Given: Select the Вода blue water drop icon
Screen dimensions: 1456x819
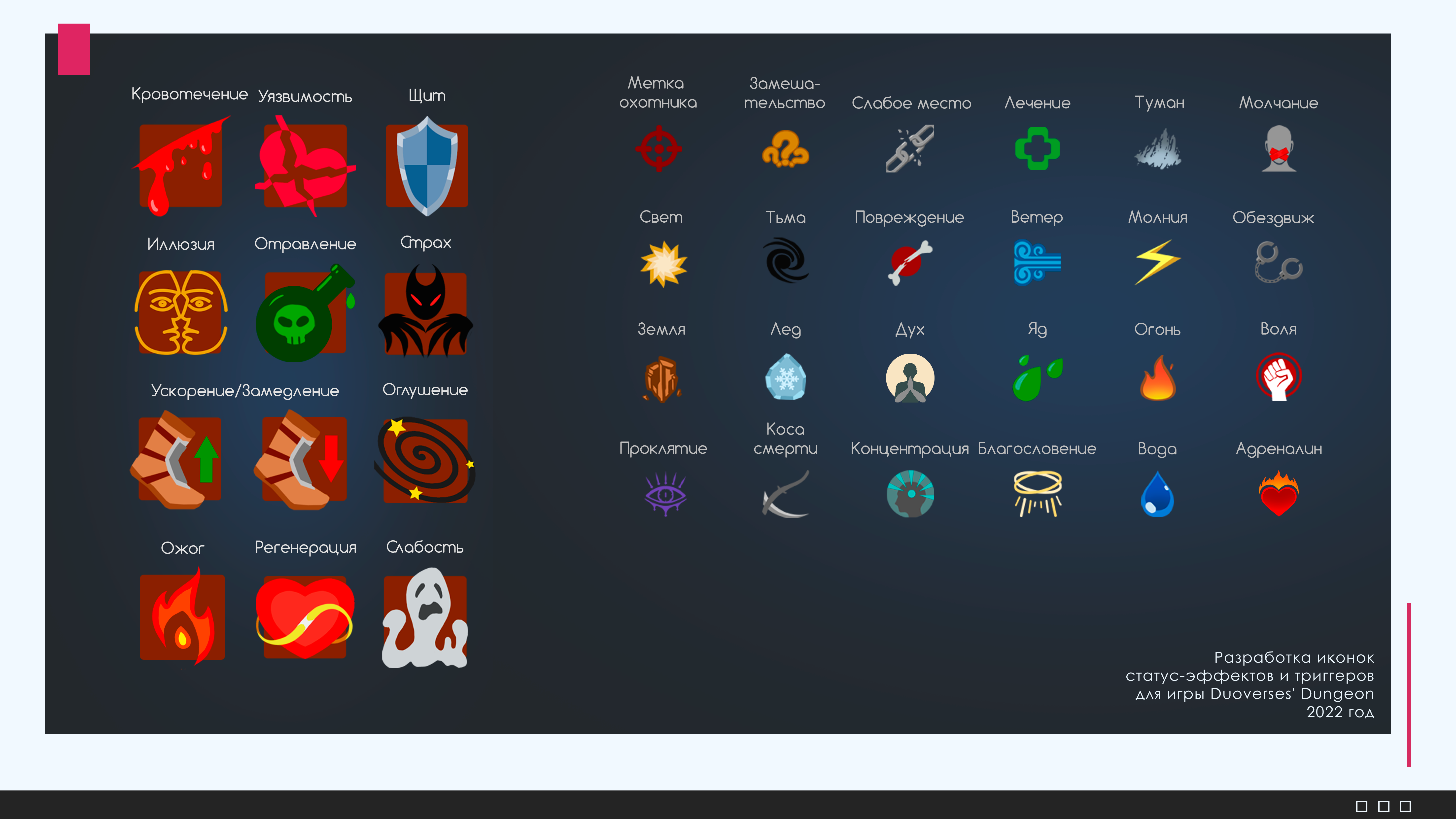Looking at the screenshot, I should point(1158,494).
